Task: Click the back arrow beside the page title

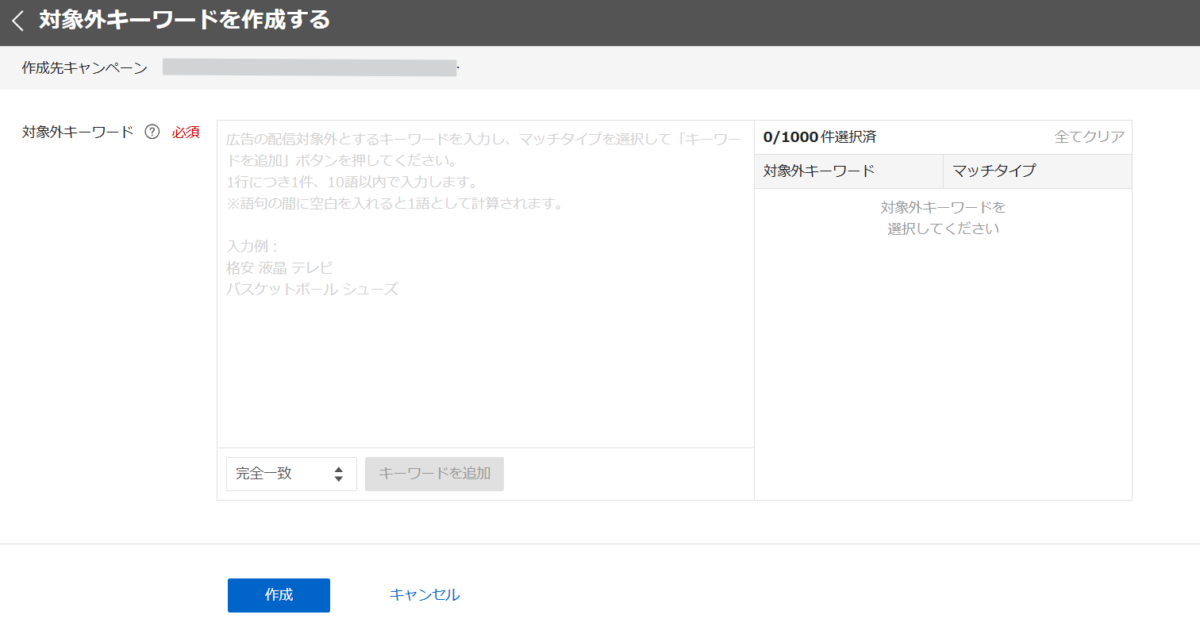Action: (17, 21)
